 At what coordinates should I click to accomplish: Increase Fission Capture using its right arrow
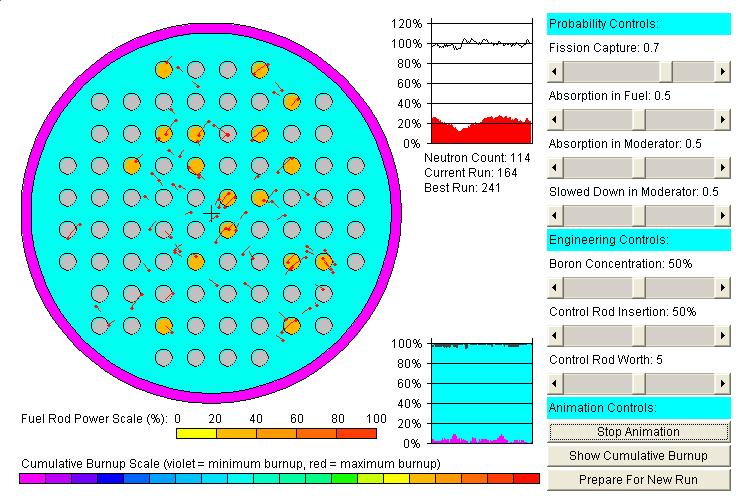point(722,71)
